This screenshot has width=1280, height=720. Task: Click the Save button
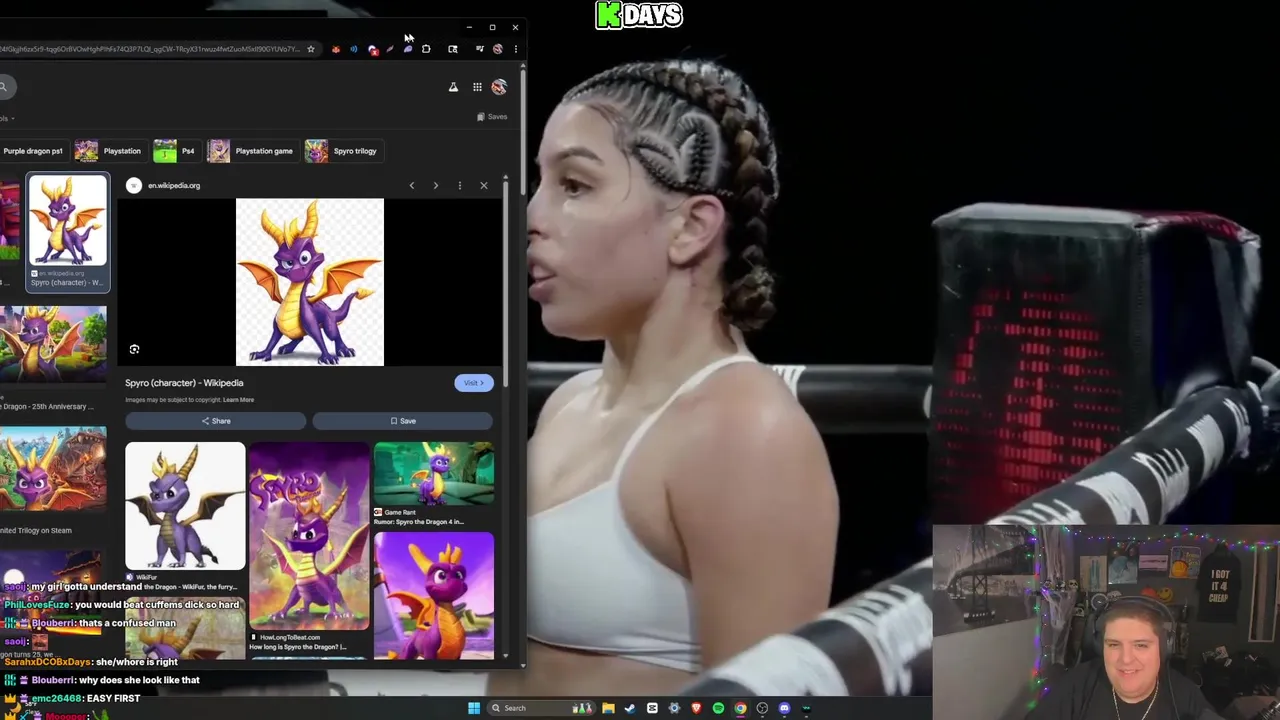[x=403, y=421]
